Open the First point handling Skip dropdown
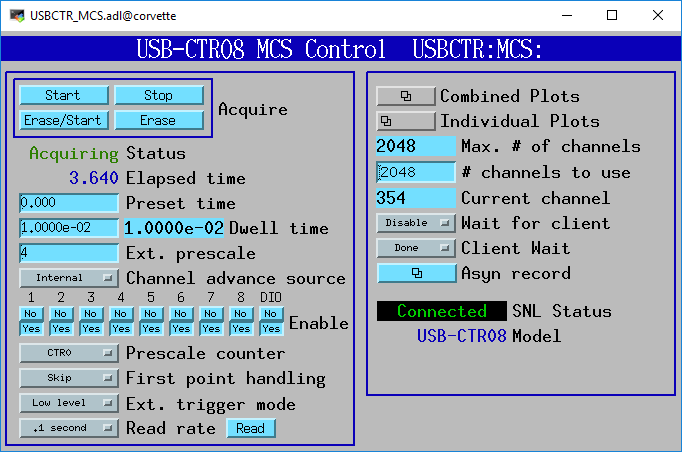 69,378
